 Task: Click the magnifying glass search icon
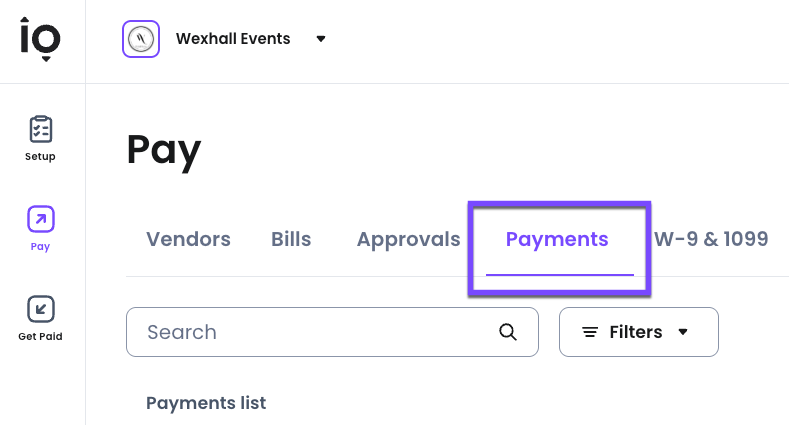508,332
